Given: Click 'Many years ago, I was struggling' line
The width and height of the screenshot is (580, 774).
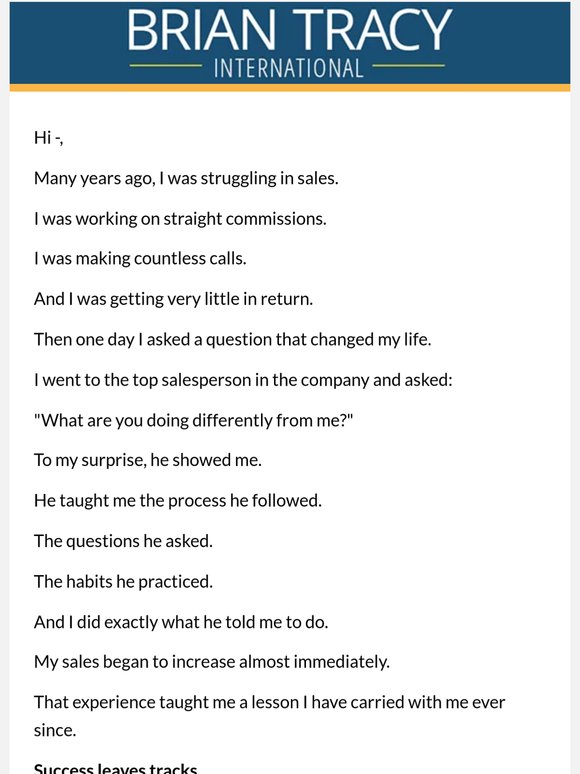Looking at the screenshot, I should [x=186, y=178].
